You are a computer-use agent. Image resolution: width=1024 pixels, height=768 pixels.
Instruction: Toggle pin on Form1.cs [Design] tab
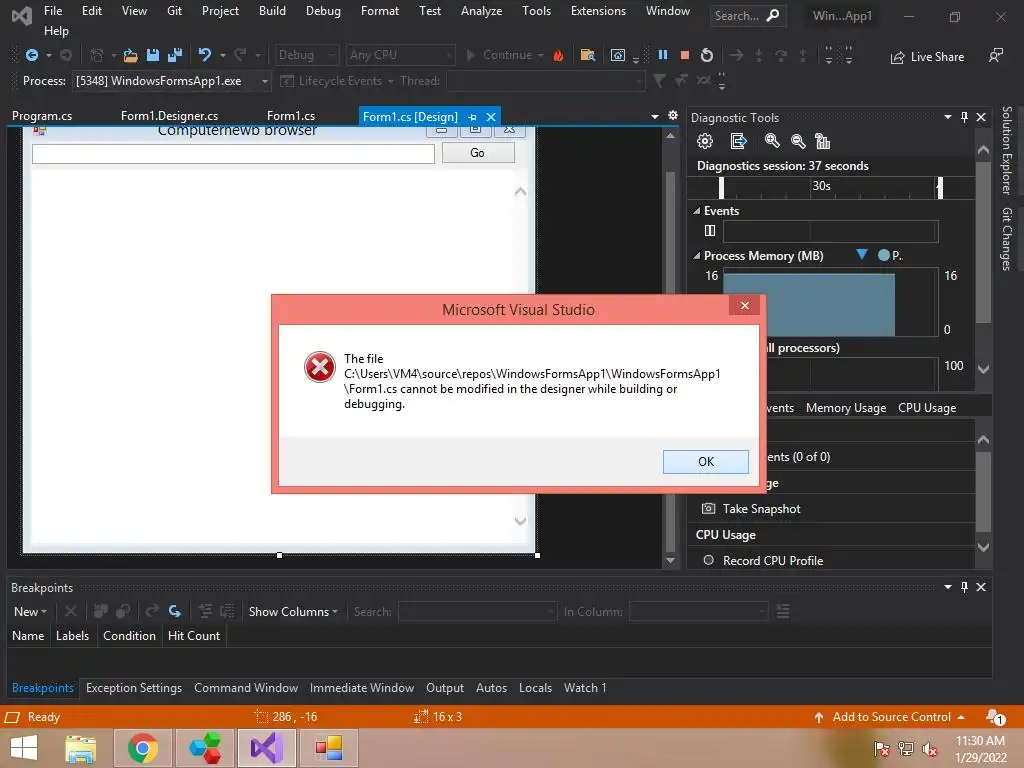(473, 117)
